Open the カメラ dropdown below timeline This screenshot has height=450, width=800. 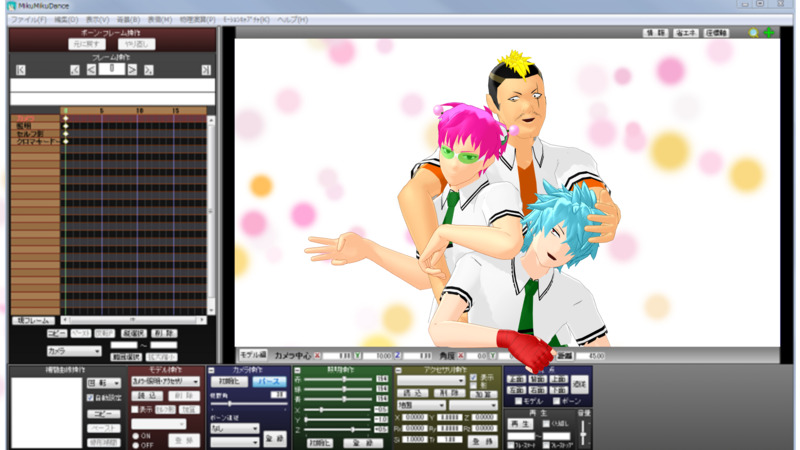(74, 351)
